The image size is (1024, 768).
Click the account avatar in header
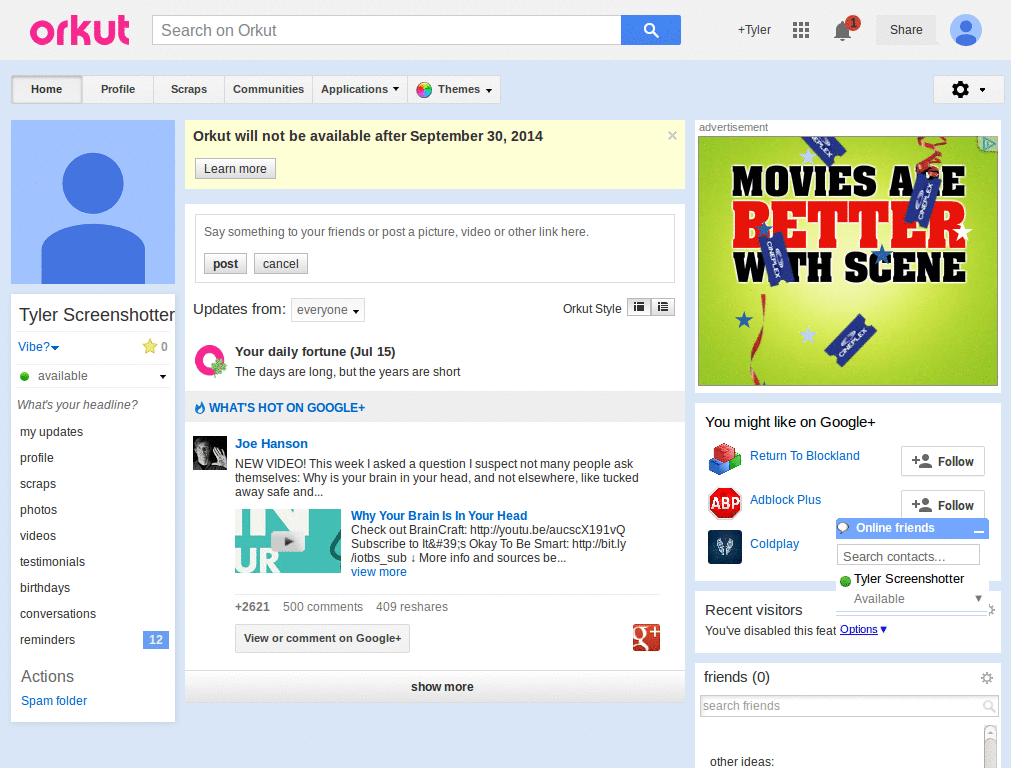tap(965, 30)
